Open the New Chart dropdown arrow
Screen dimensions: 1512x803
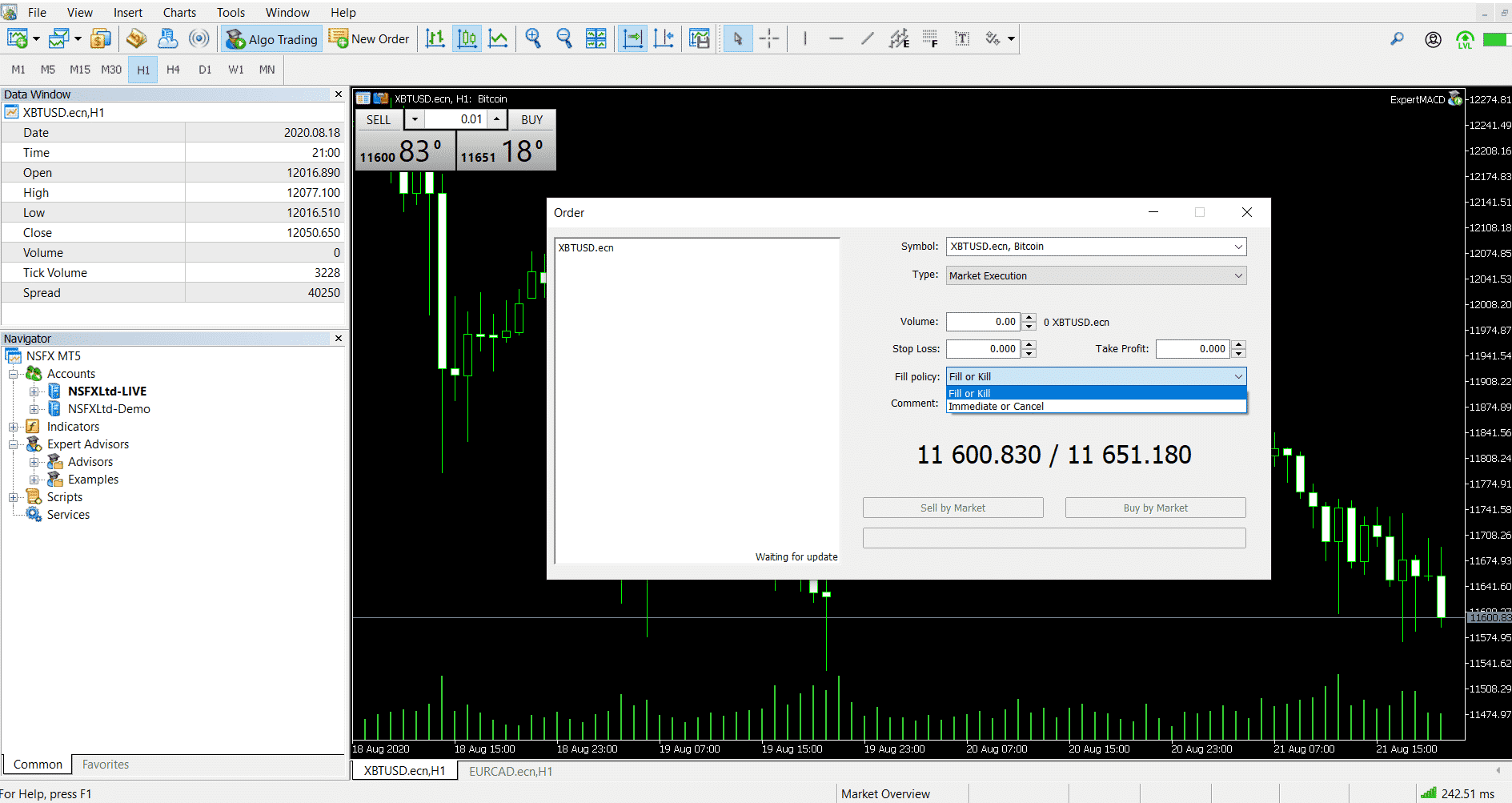coord(36,38)
